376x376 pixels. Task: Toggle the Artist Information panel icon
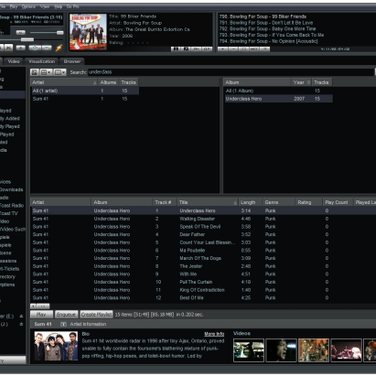point(63,324)
